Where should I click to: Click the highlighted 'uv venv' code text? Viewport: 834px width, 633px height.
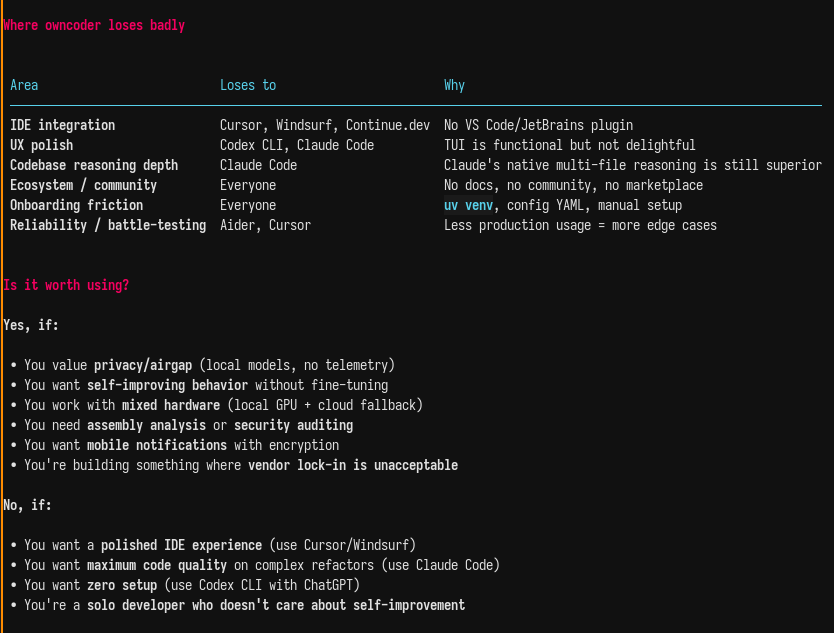tap(469, 205)
